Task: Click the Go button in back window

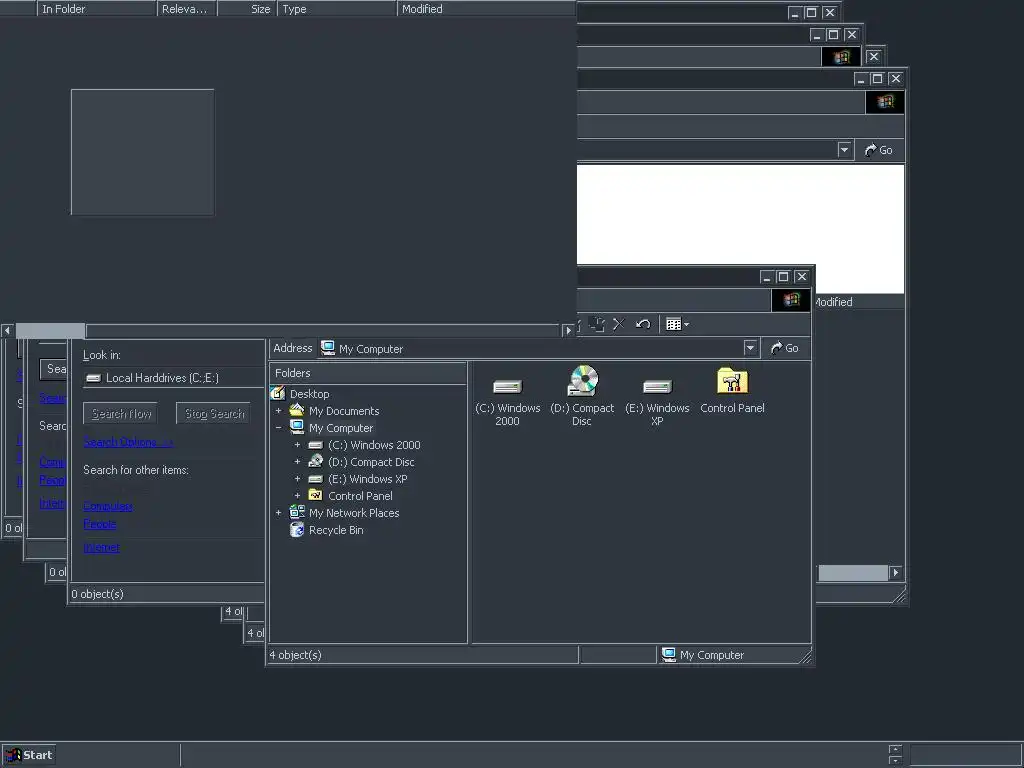Action: pos(879,150)
